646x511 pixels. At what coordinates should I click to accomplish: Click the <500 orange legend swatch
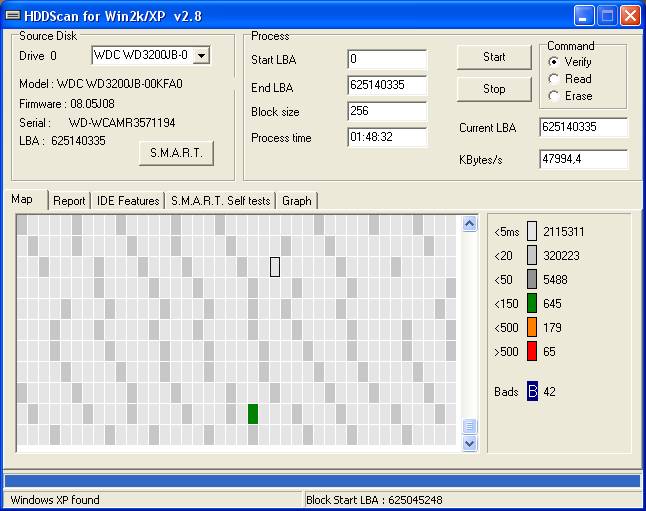click(532, 327)
